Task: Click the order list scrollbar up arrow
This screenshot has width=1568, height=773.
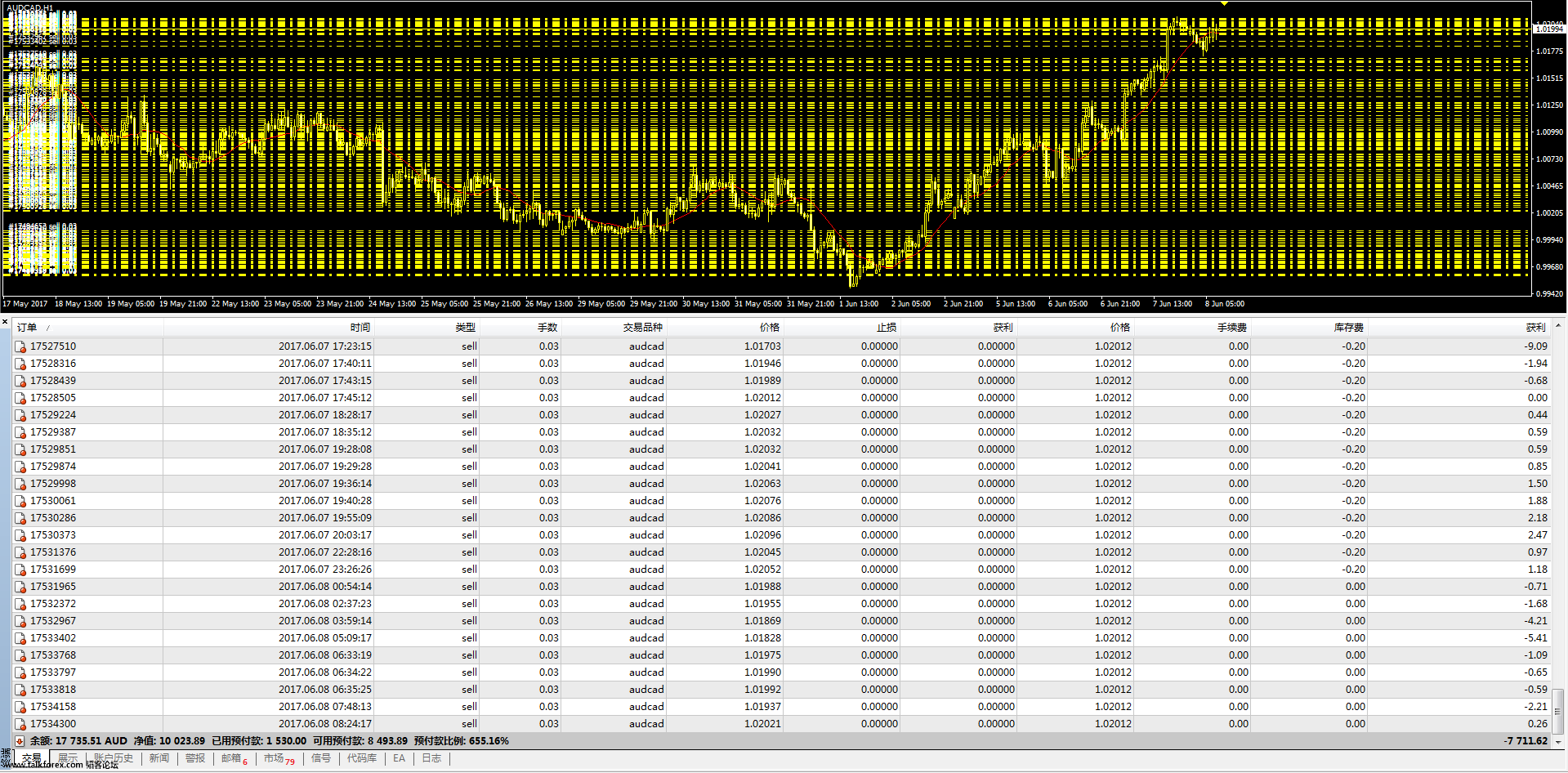Action: click(1559, 326)
